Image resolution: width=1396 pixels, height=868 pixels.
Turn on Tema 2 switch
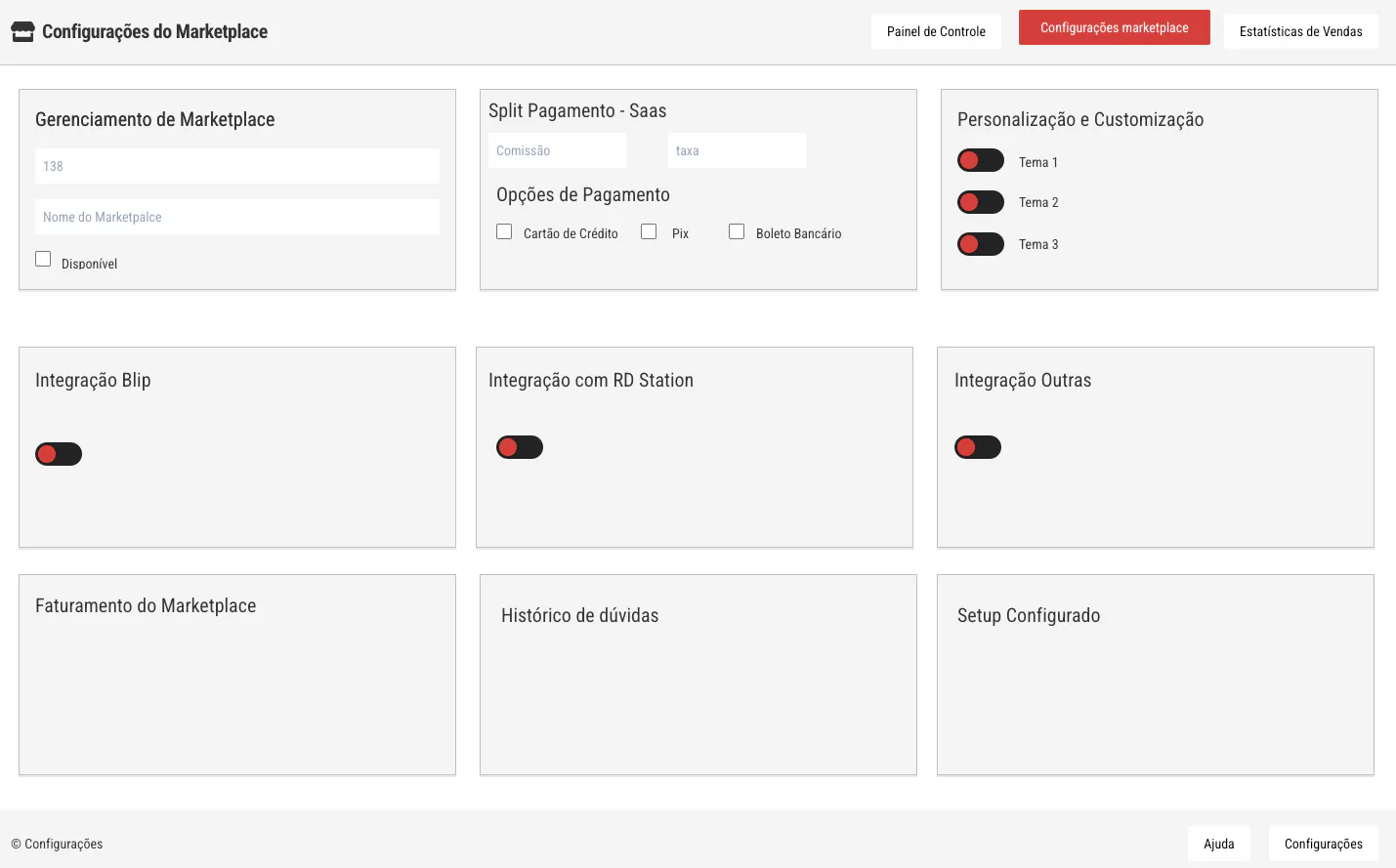(981, 202)
